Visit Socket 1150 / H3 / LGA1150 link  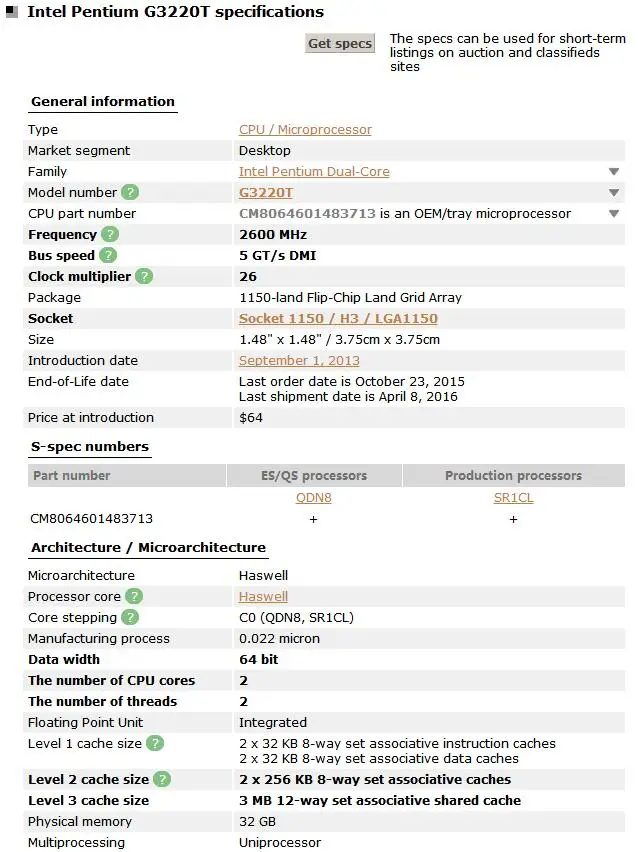338,319
